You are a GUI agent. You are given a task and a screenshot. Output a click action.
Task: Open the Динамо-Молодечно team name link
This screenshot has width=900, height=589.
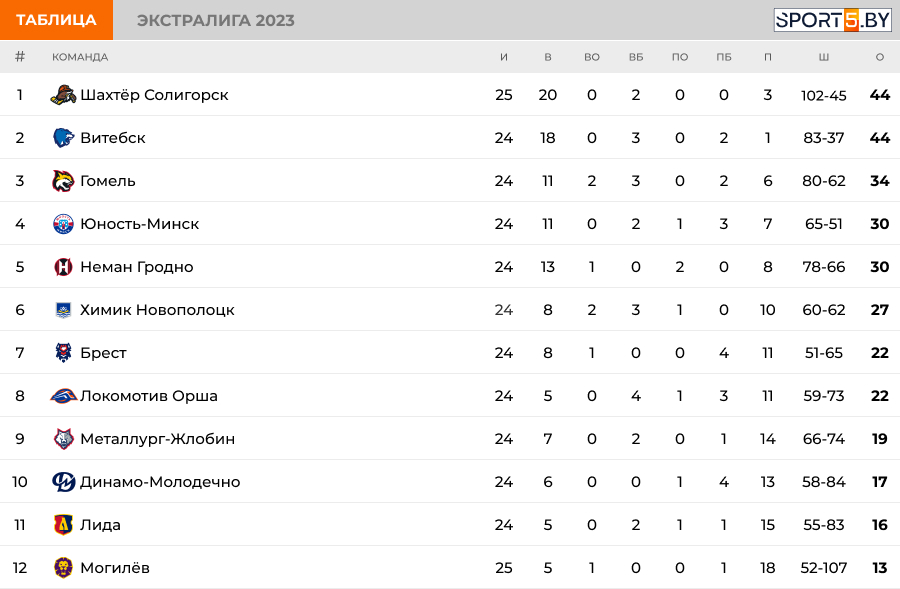160,482
